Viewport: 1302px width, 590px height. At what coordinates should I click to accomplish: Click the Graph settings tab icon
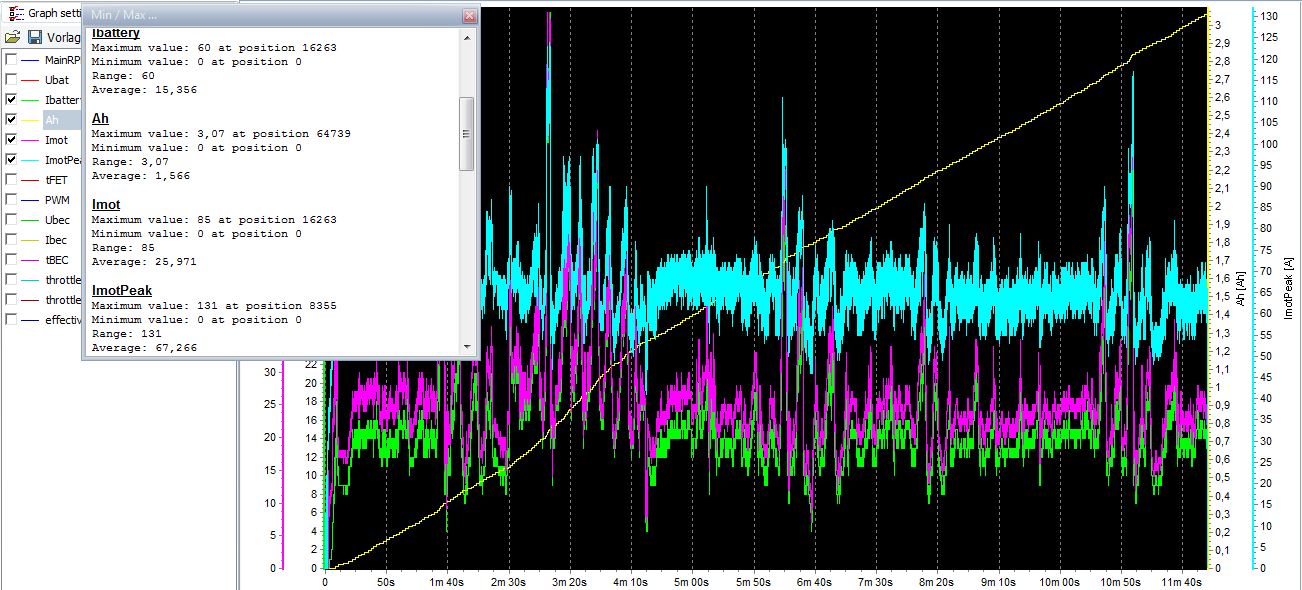coord(15,14)
